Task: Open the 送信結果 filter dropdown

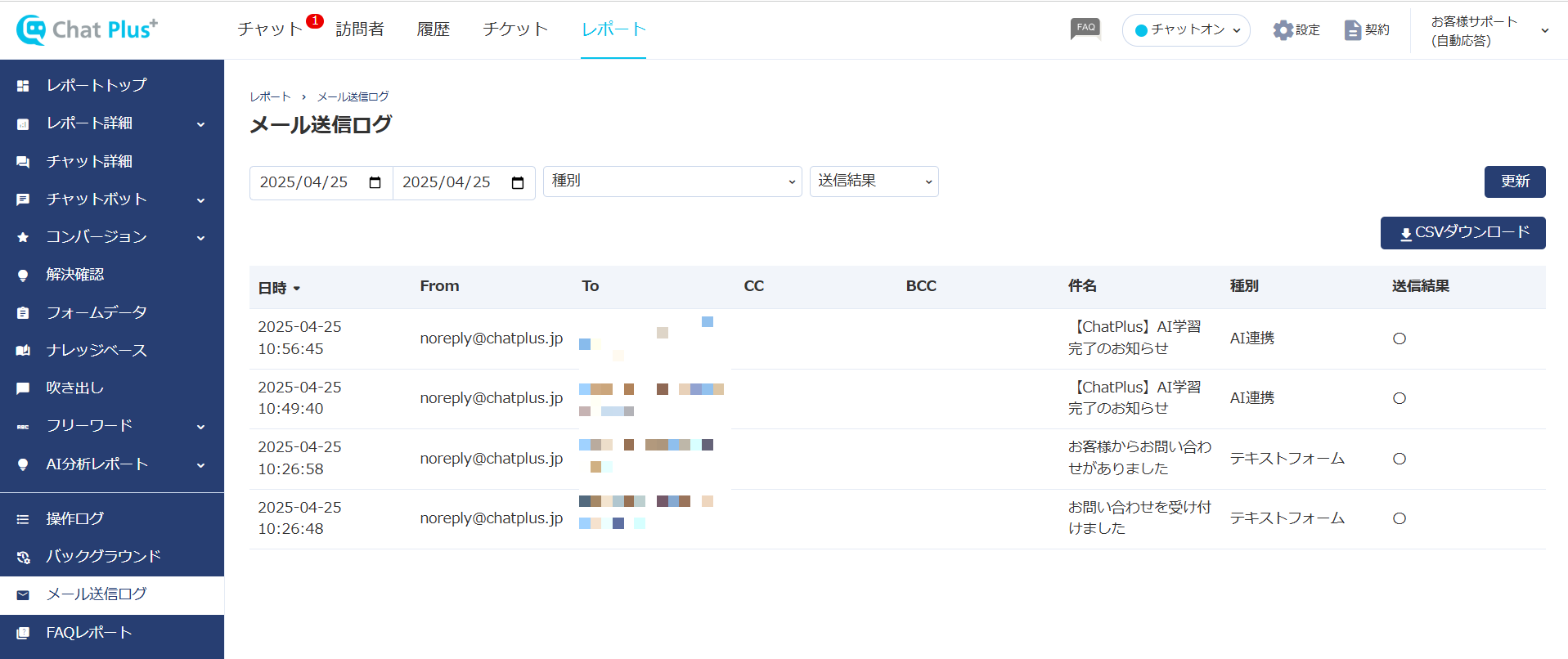Action: click(874, 182)
